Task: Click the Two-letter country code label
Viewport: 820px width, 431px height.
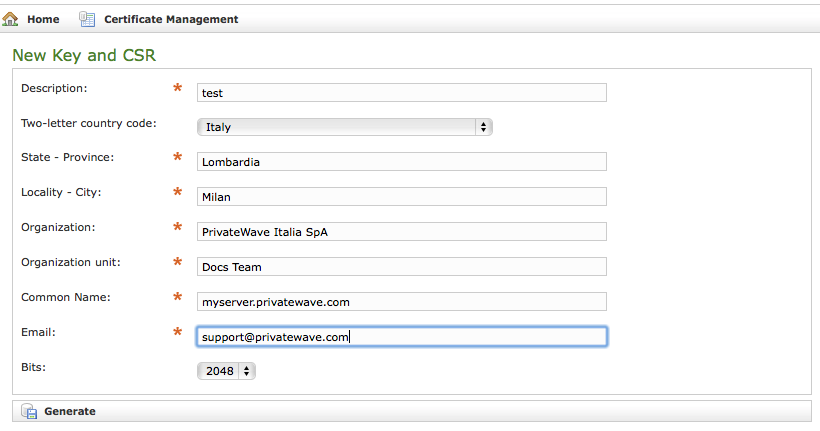Action: coord(88,124)
